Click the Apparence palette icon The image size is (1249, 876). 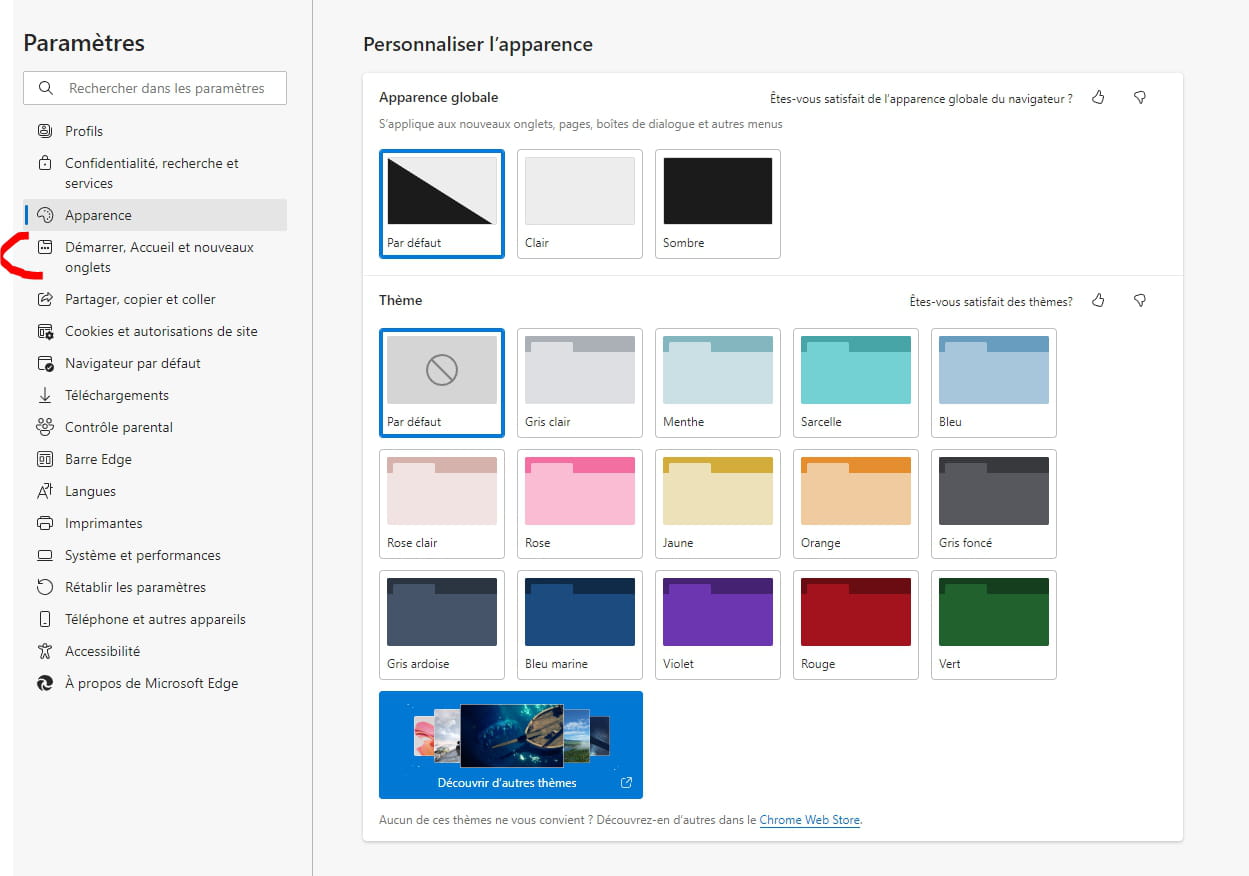(44, 215)
